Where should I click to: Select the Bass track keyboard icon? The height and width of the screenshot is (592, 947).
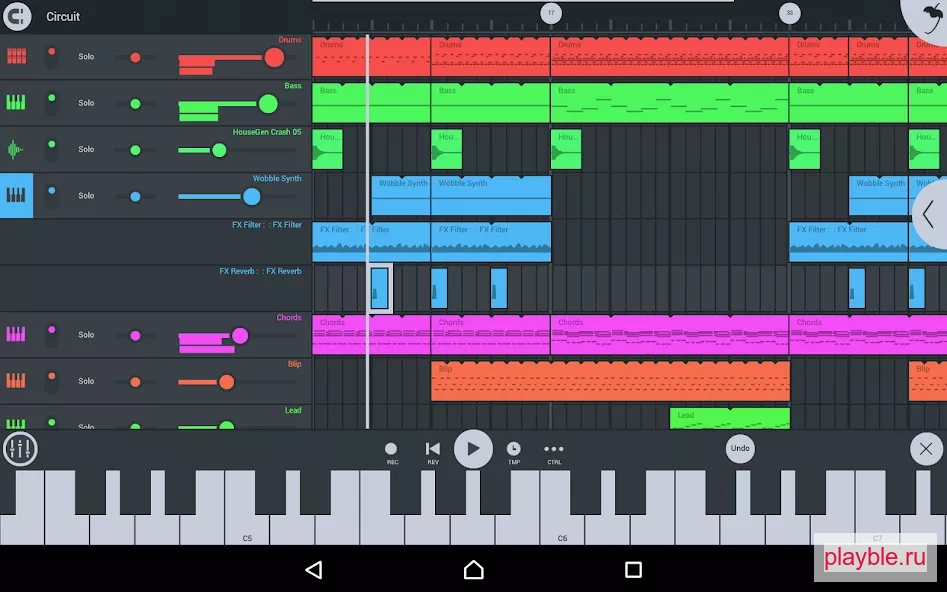tap(16, 102)
